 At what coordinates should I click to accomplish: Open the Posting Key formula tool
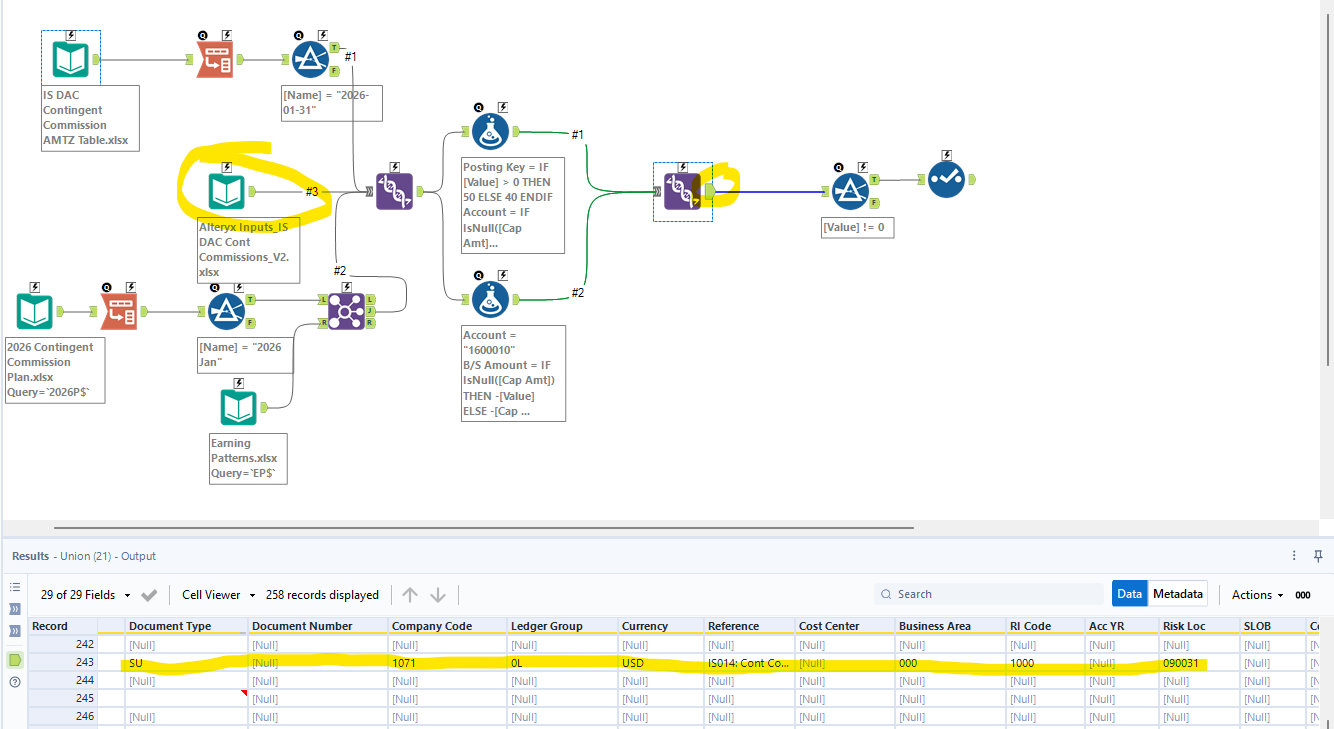tap(490, 130)
